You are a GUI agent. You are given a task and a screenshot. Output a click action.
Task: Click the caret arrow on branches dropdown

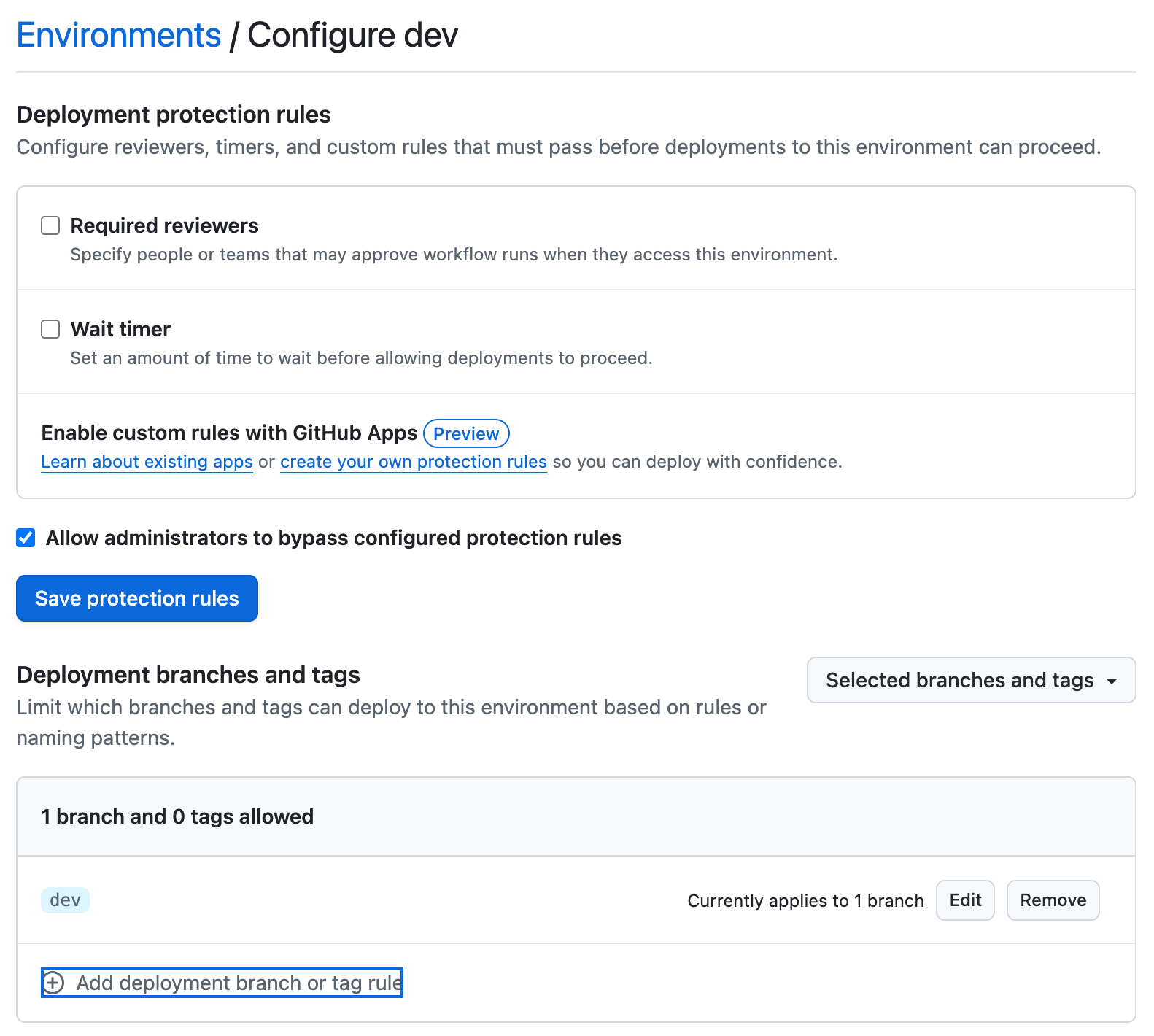(1112, 681)
